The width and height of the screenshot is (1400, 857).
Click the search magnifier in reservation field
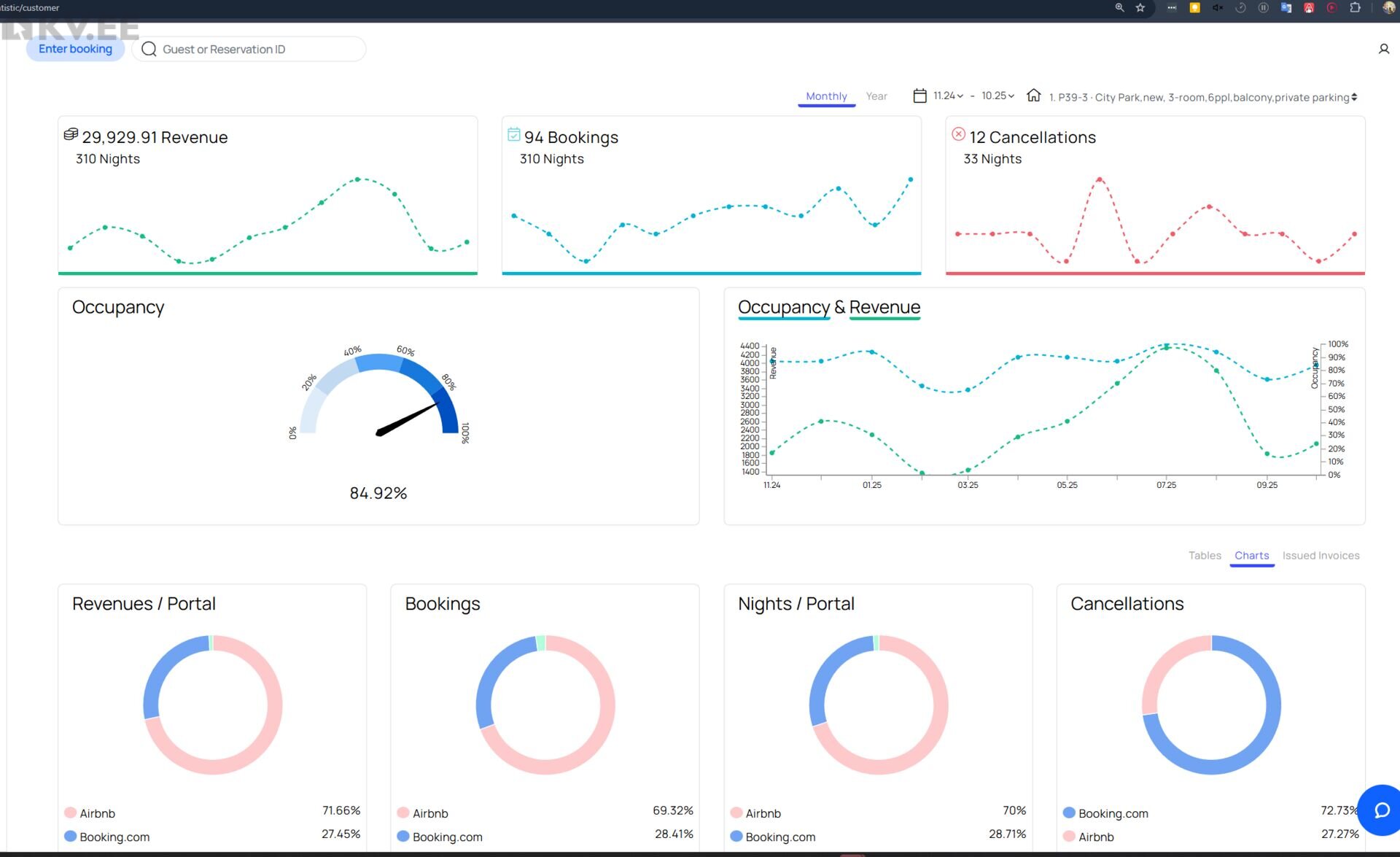(149, 49)
